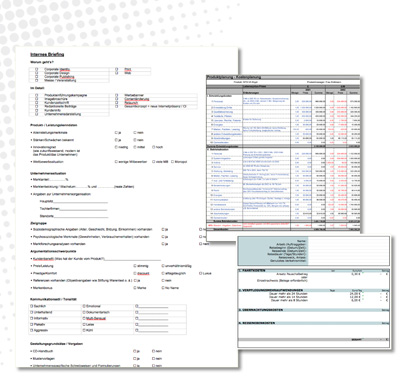Viewport: 400px width, 376px height.
Task: Click the Fahrtkosten section header
Action: point(314,270)
